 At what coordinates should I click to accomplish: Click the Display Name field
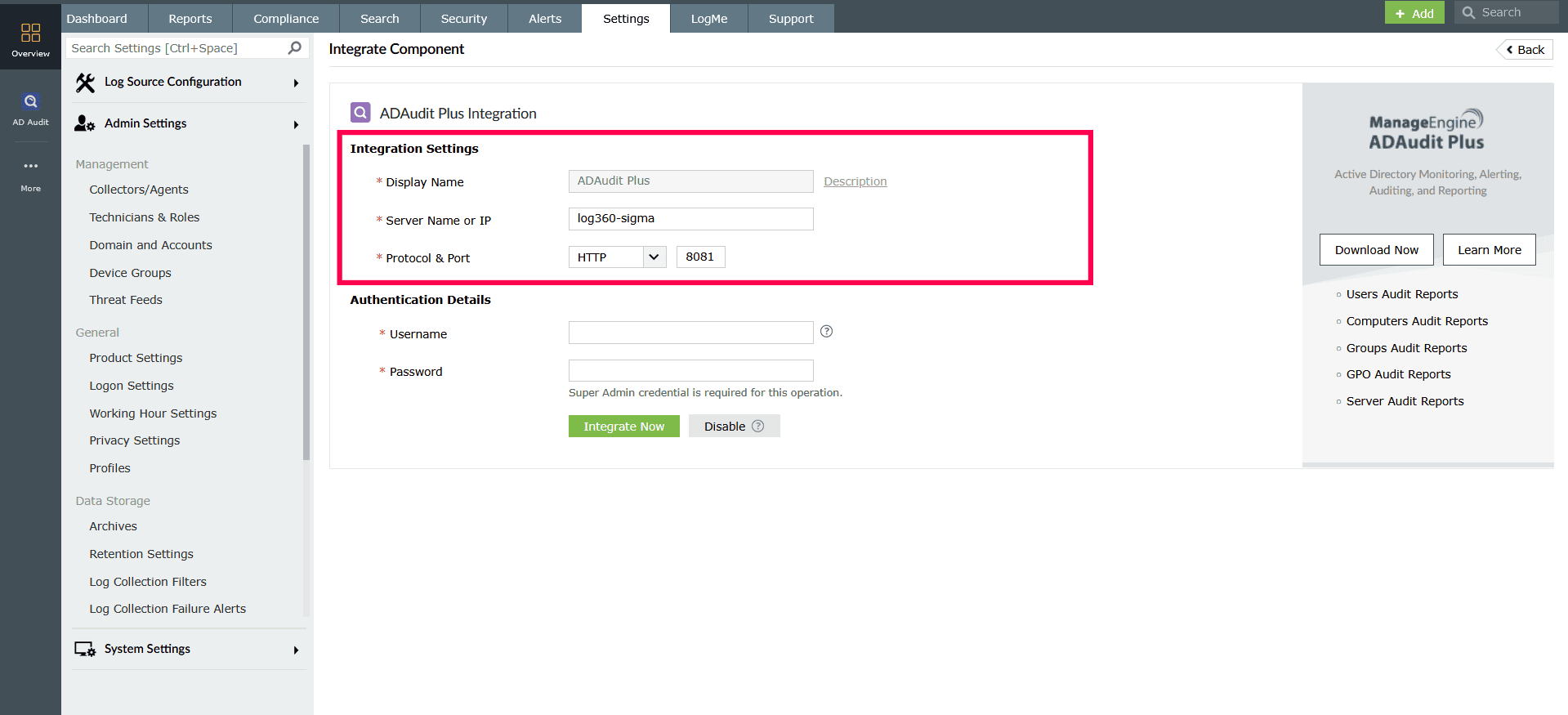point(691,181)
